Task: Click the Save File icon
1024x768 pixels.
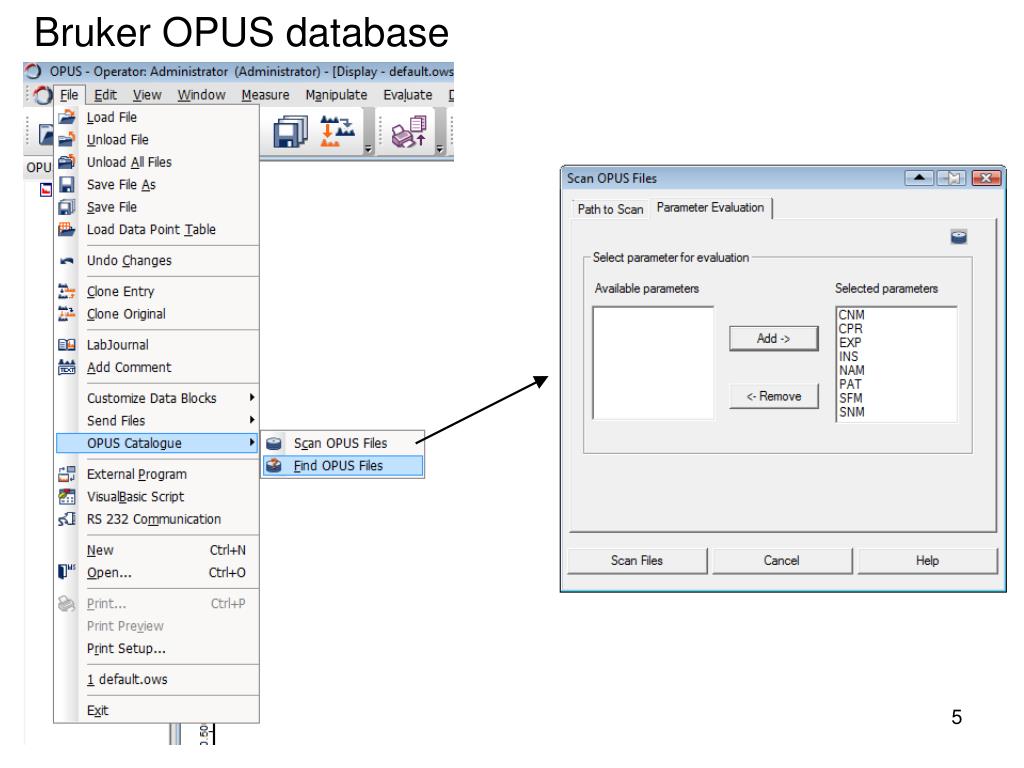Action: [67, 207]
